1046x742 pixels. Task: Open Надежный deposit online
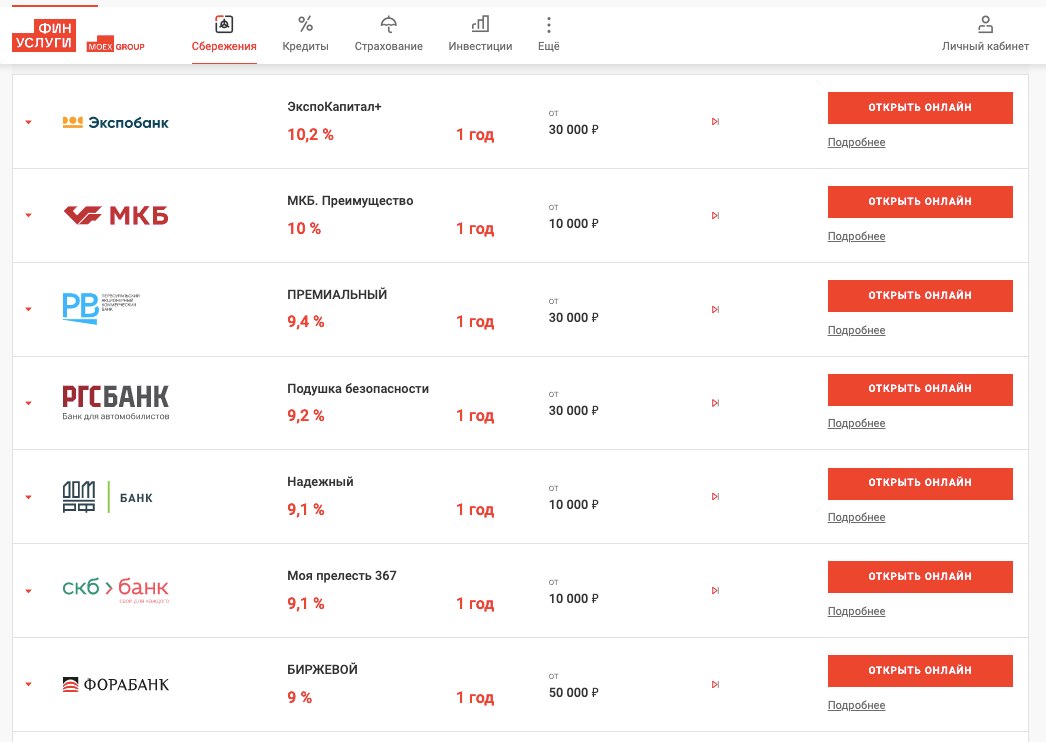(920, 483)
